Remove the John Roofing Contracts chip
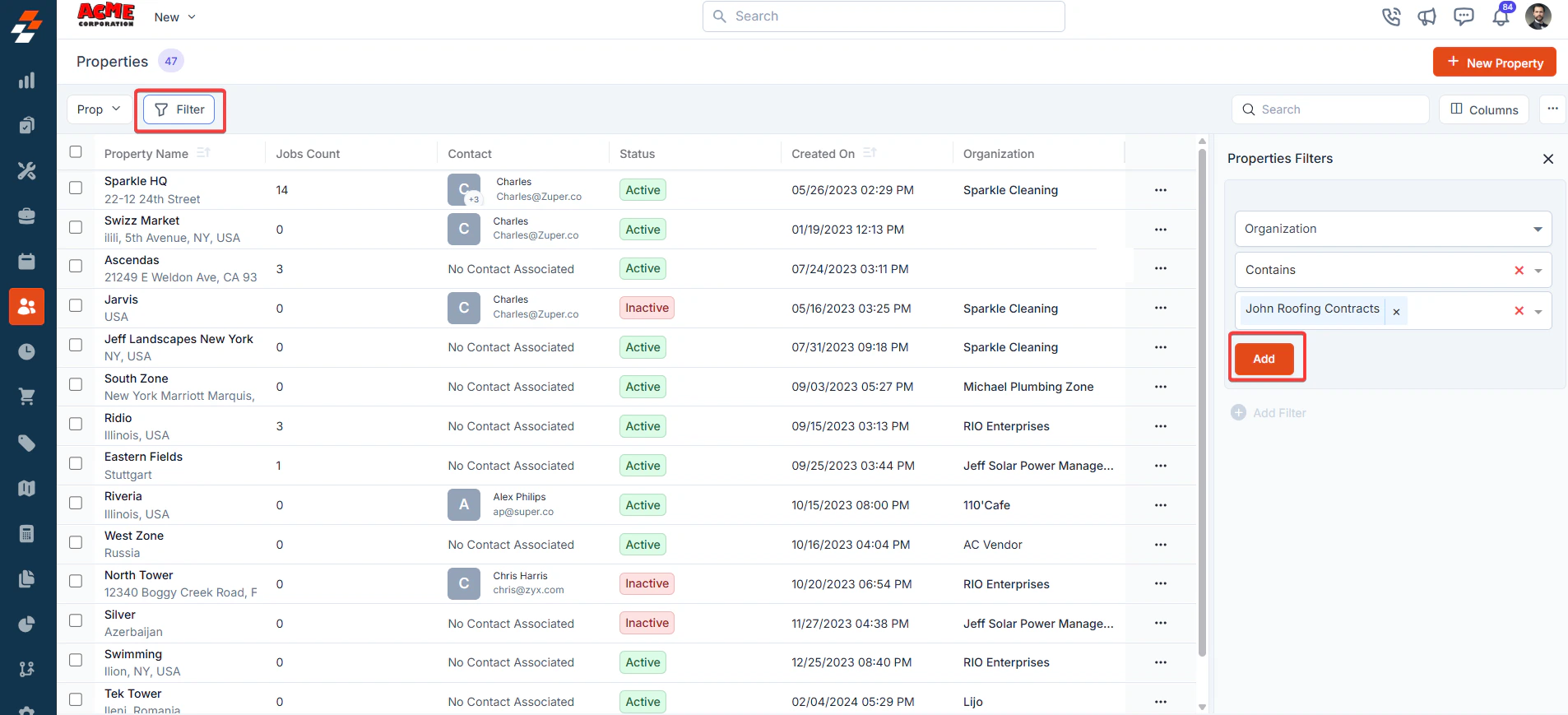The height and width of the screenshot is (715, 1568). [1396, 312]
